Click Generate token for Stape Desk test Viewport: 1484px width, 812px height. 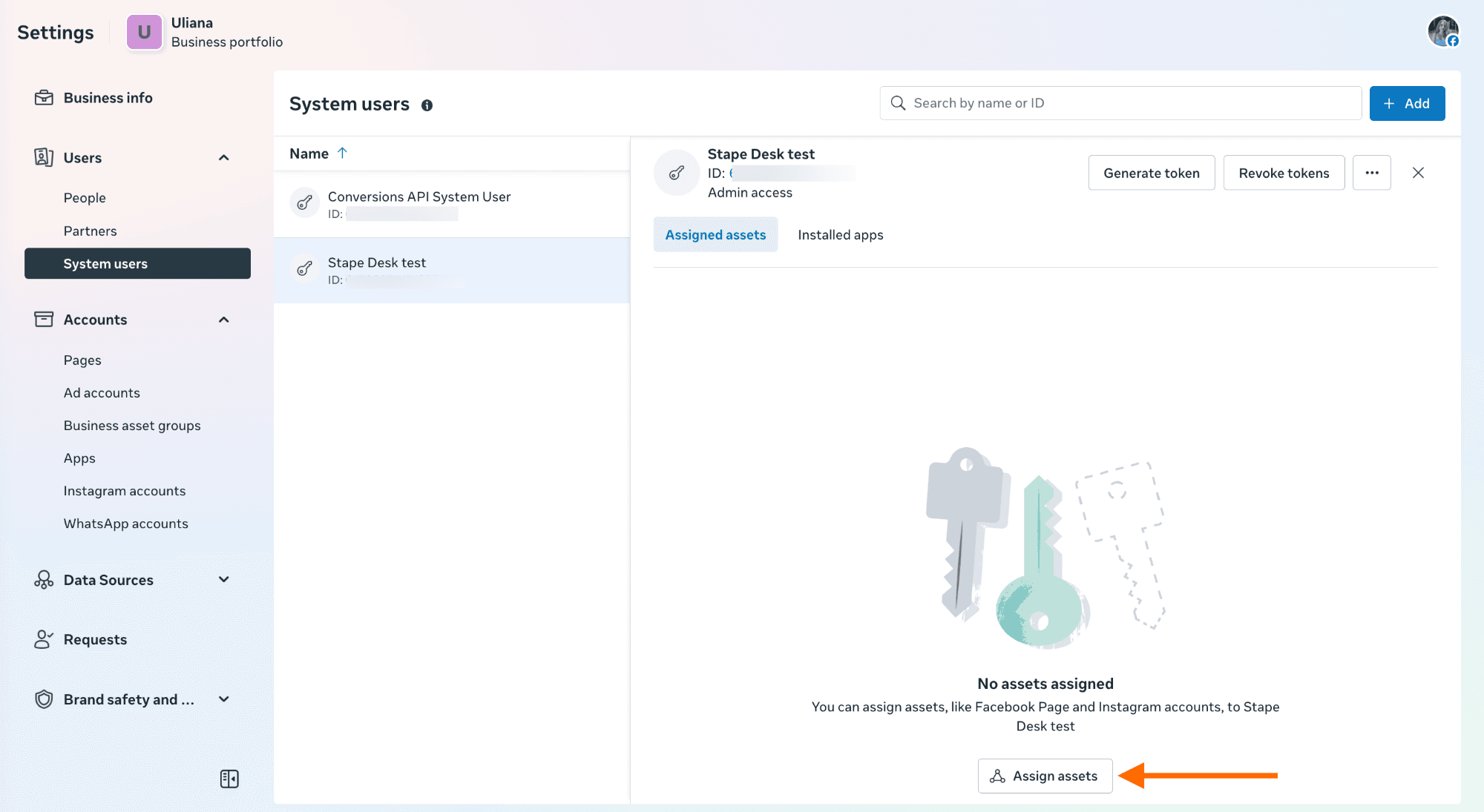(1151, 172)
